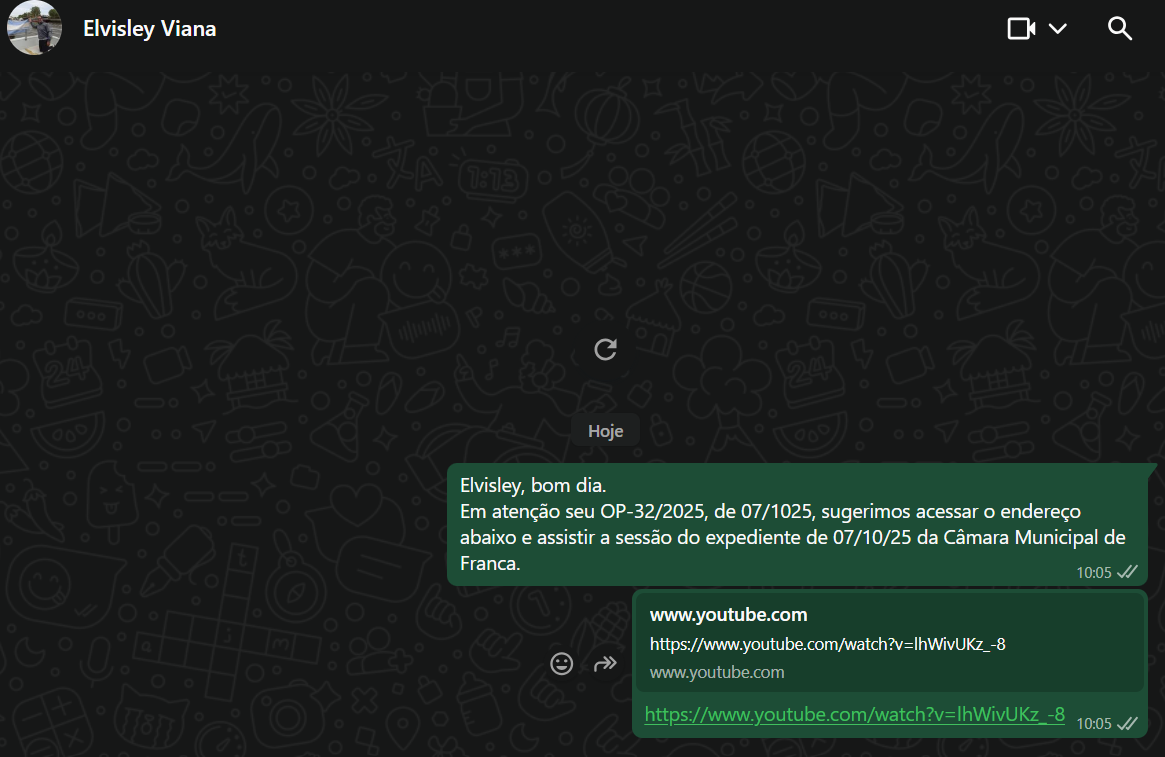The image size is (1165, 757).
Task: Click the white URL inside the preview card
Action: [827, 644]
